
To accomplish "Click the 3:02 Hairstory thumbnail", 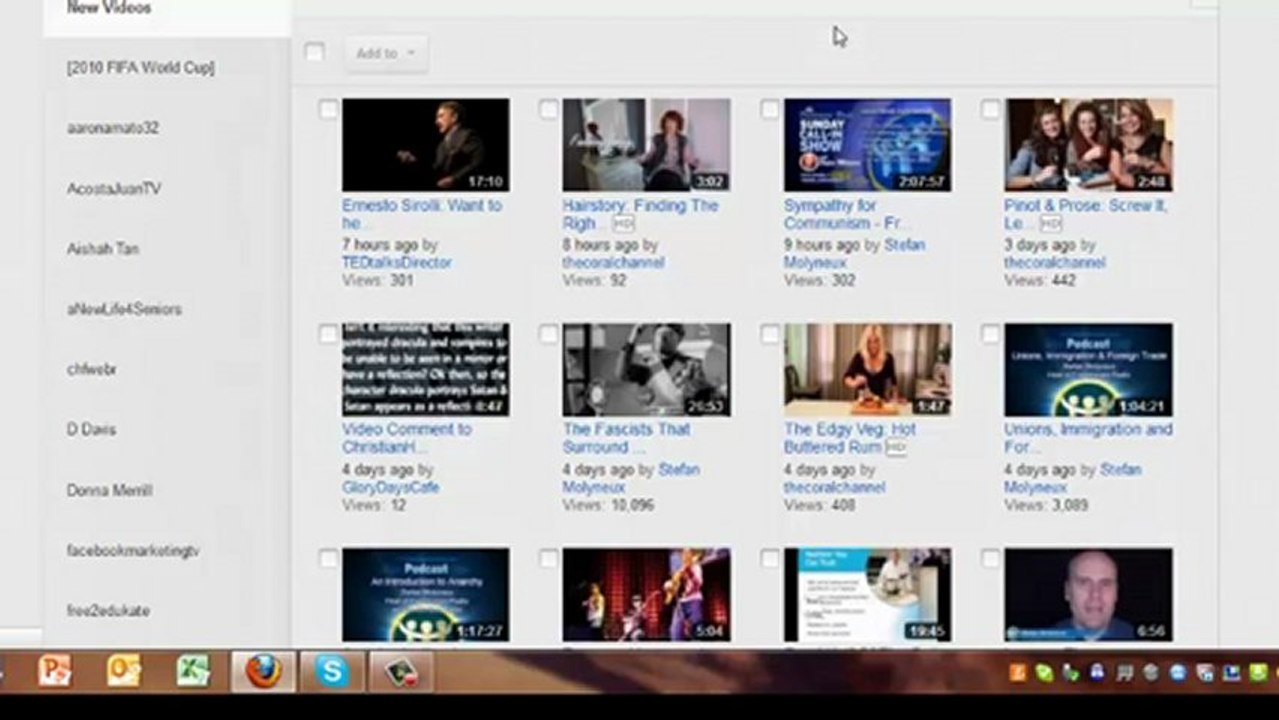I will coord(646,145).
